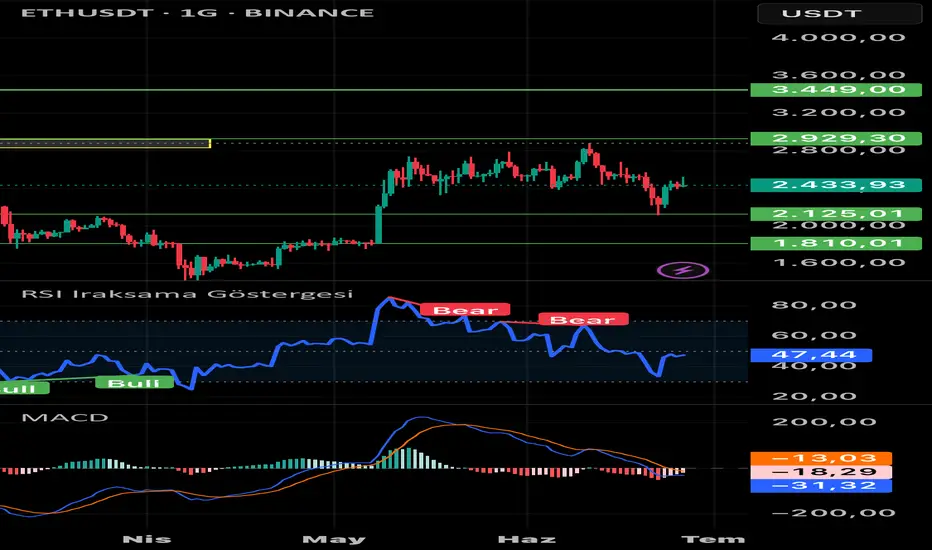Open the MACD indicator title
Screen dimensions: 932x550
(65, 417)
